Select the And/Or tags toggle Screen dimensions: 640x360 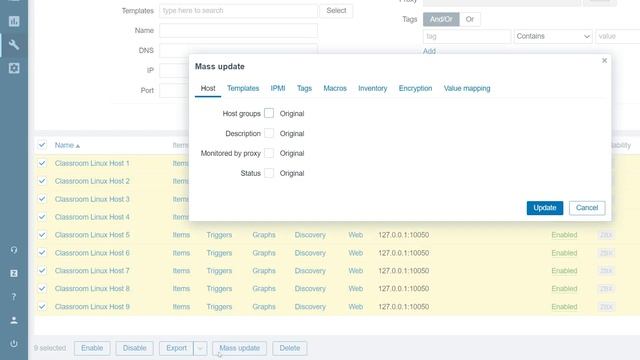click(x=441, y=19)
